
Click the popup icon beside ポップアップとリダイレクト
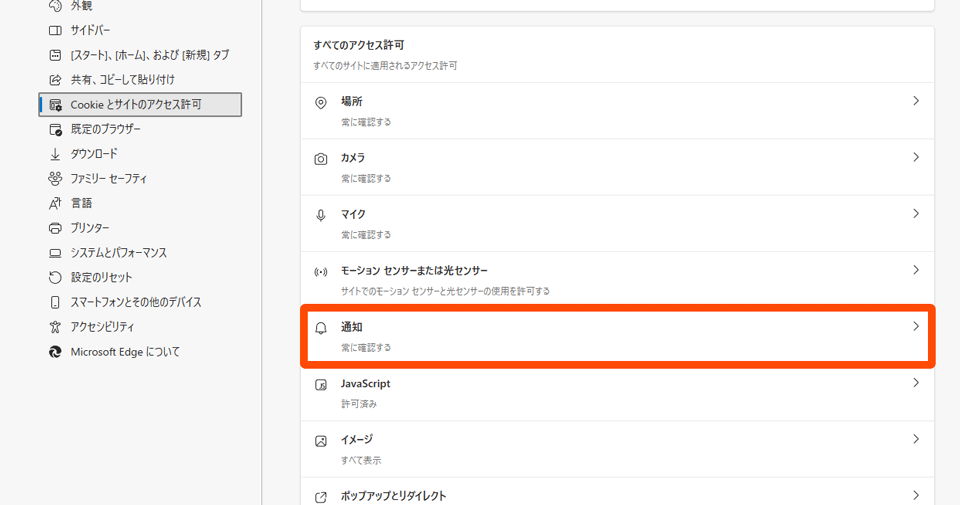tap(321, 497)
